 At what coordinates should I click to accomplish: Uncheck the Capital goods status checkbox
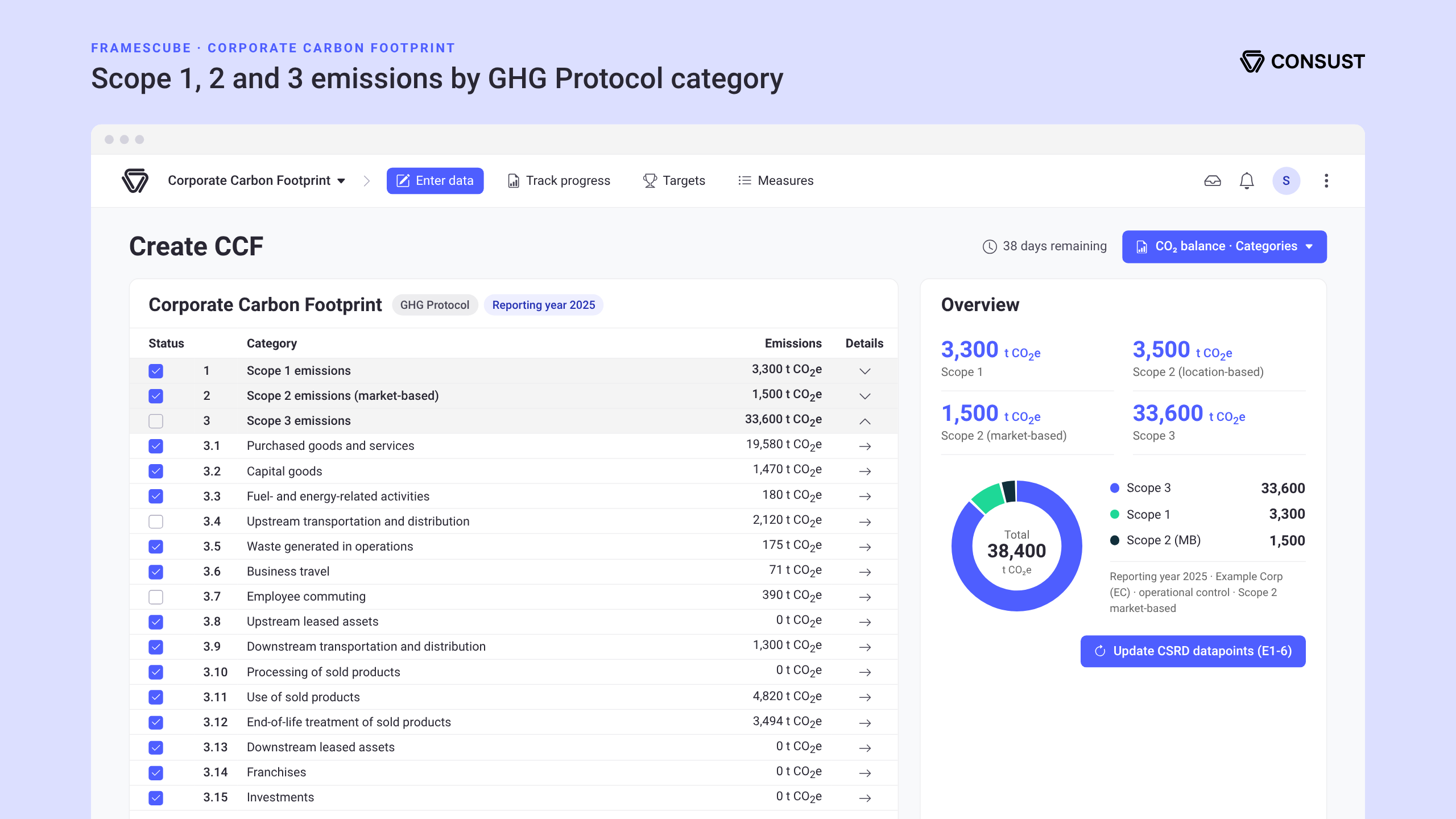point(156,471)
